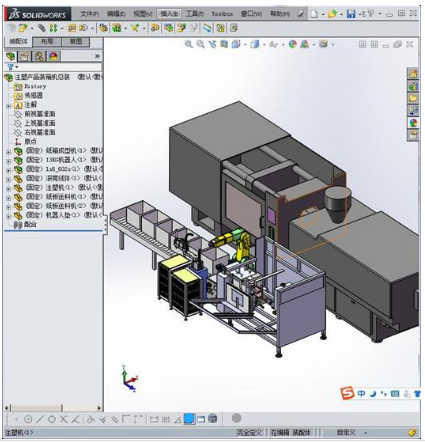
Task: Open the 文件 (File) menu
Action: click(x=89, y=14)
